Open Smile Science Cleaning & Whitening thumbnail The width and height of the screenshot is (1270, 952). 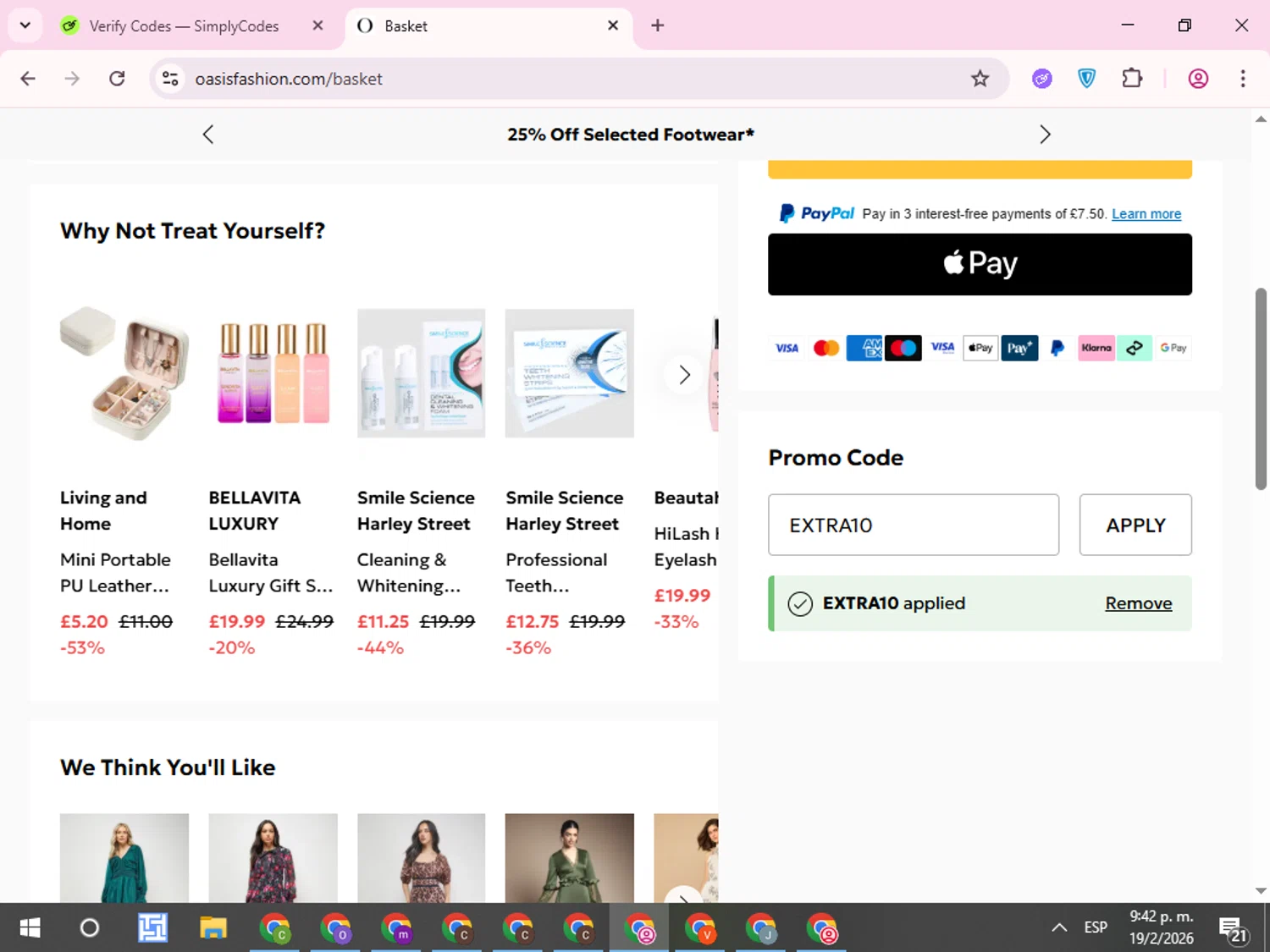[x=421, y=373]
